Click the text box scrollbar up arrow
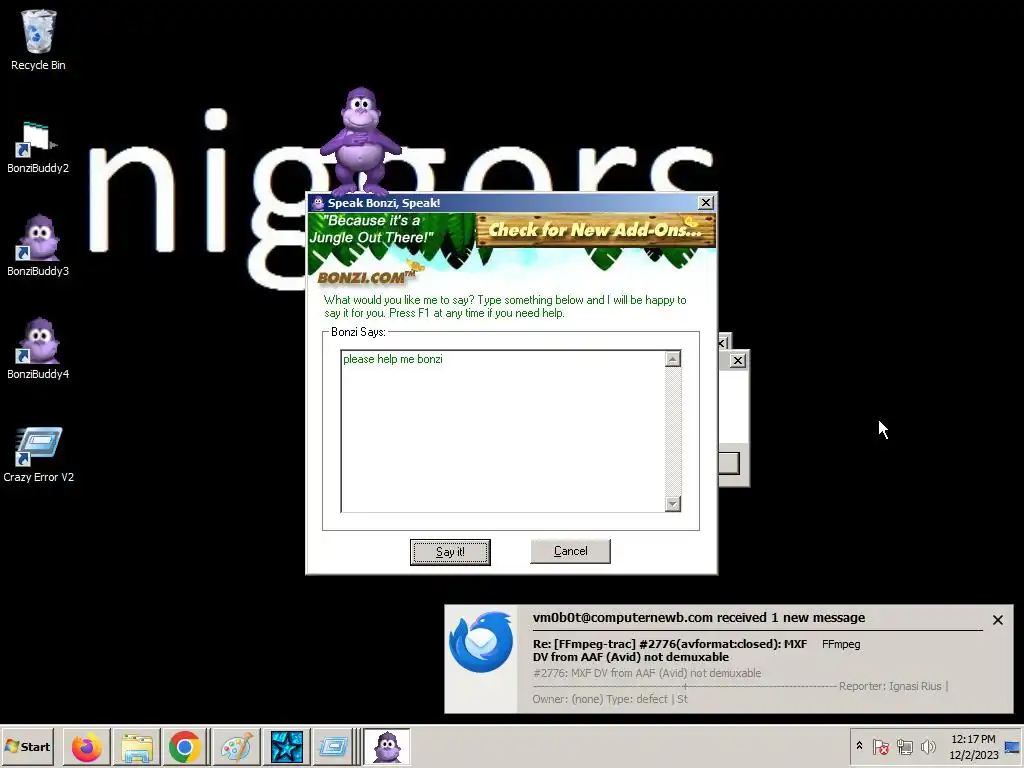Viewport: 1024px width, 768px height. pos(673,359)
